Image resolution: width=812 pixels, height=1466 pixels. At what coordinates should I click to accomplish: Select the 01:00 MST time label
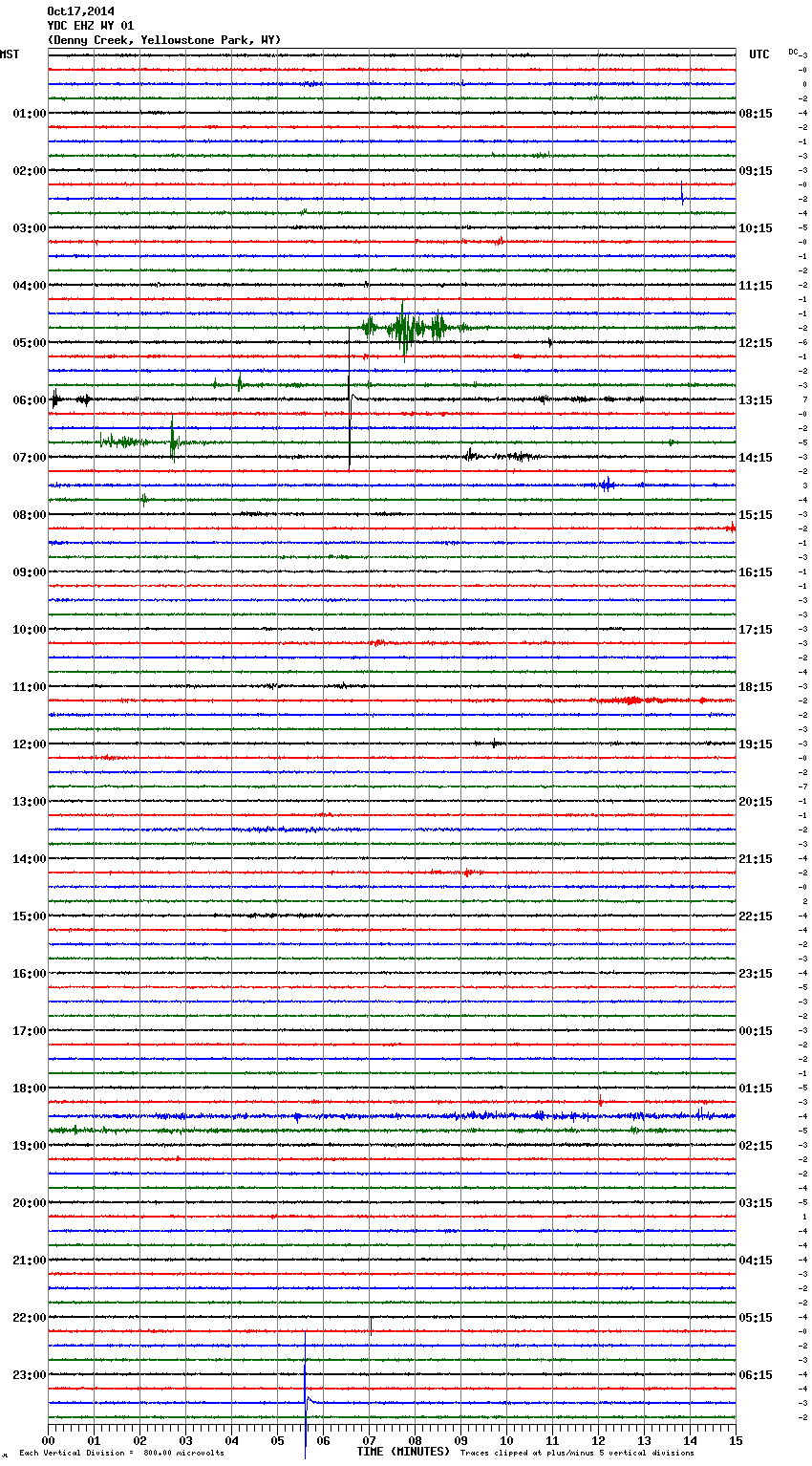click(x=30, y=114)
